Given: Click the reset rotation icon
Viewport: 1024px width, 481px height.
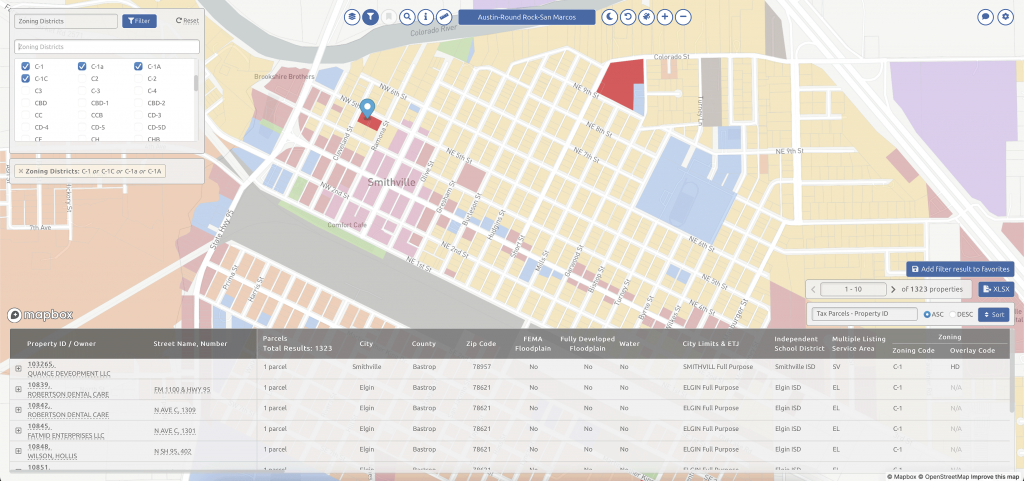Looking at the screenshot, I should (x=628, y=17).
